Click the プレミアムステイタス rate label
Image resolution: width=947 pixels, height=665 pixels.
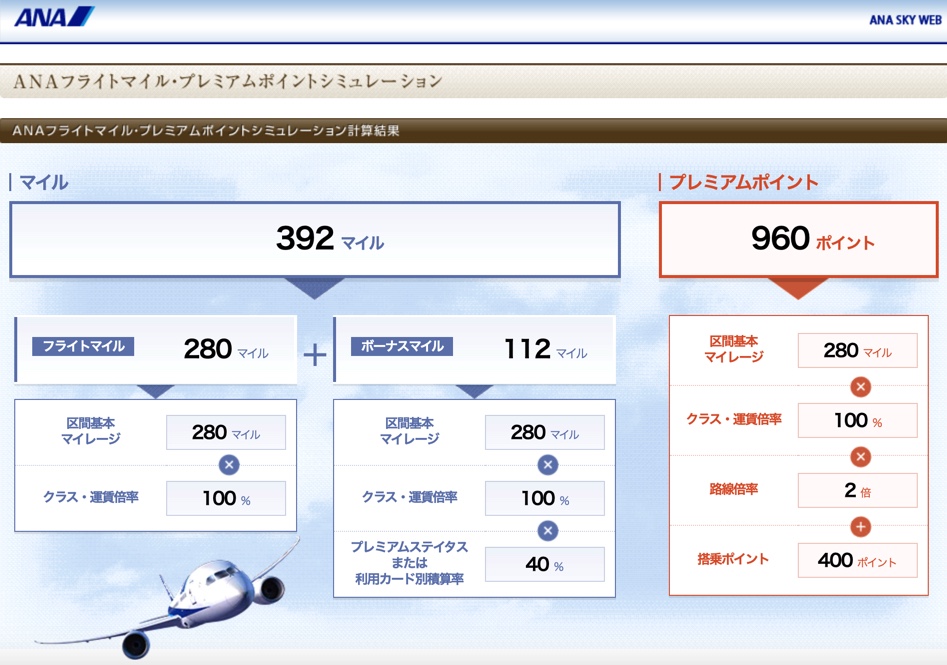pos(409,563)
